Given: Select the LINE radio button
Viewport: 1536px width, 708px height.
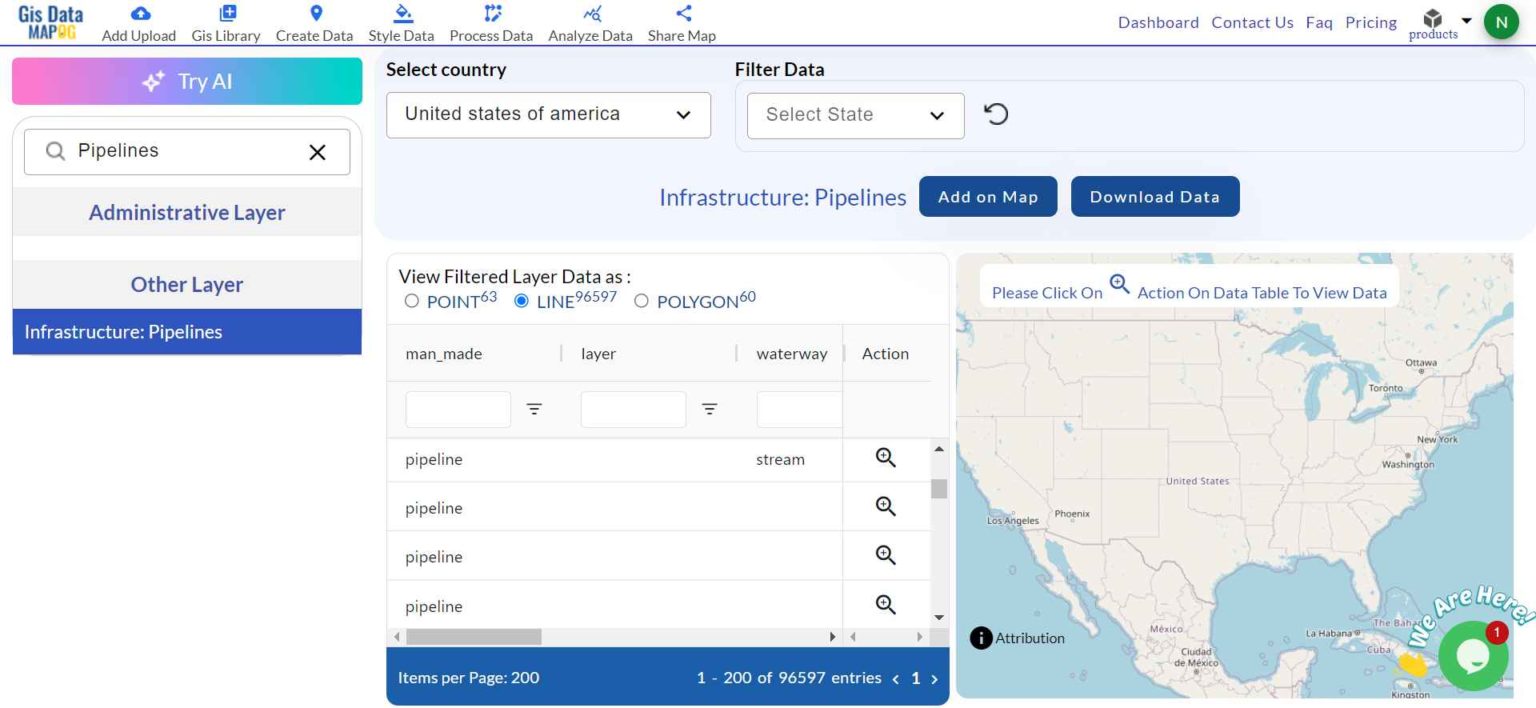Looking at the screenshot, I should click(521, 300).
